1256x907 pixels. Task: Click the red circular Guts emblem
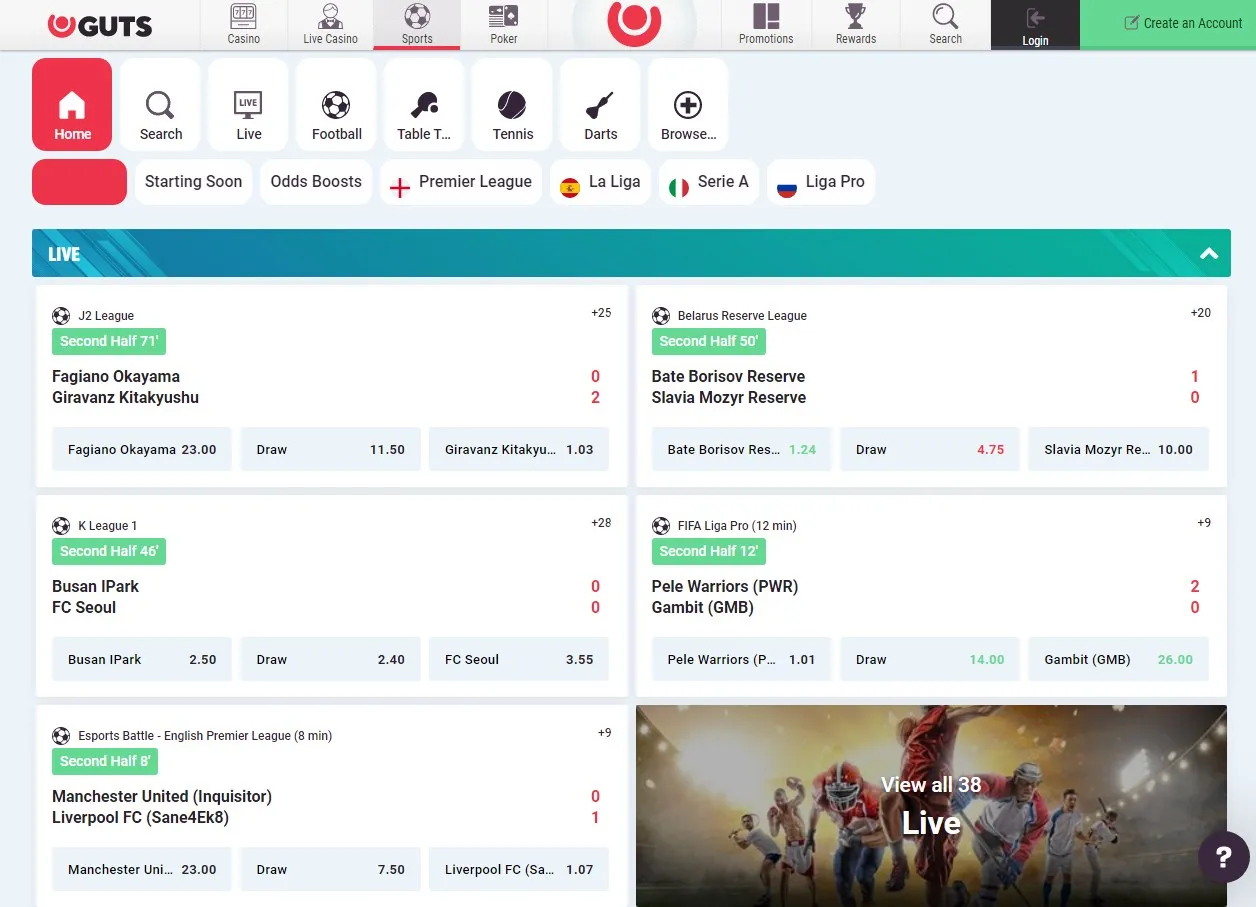click(634, 22)
